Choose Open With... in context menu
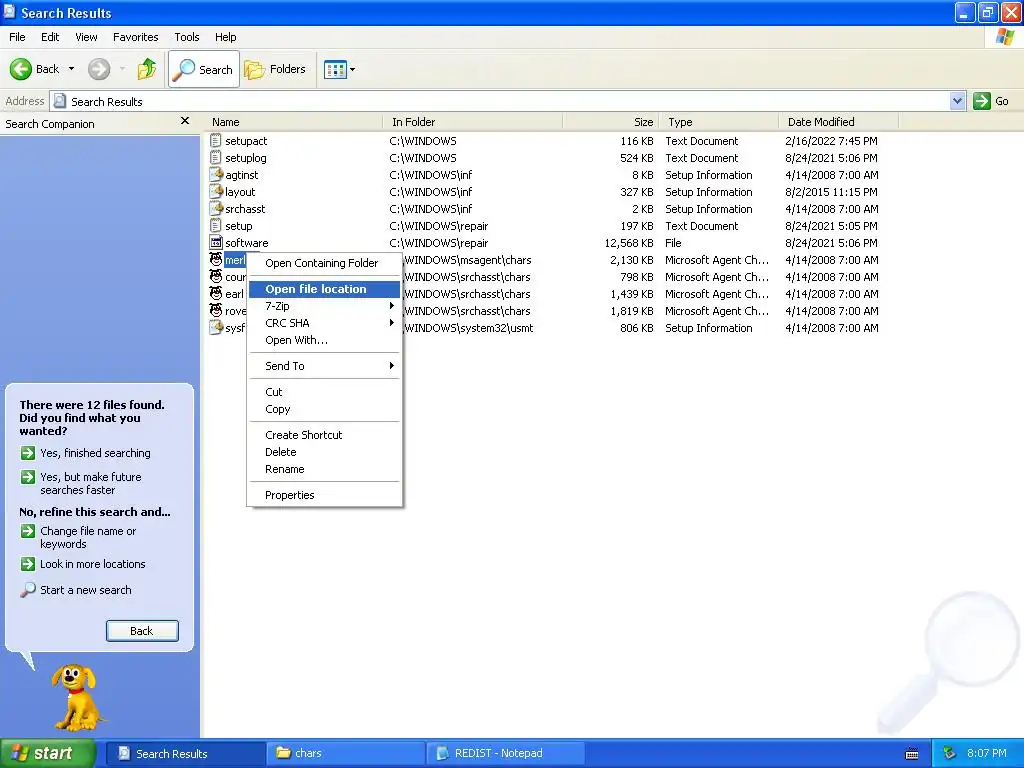The height and width of the screenshot is (768, 1024). click(324, 340)
